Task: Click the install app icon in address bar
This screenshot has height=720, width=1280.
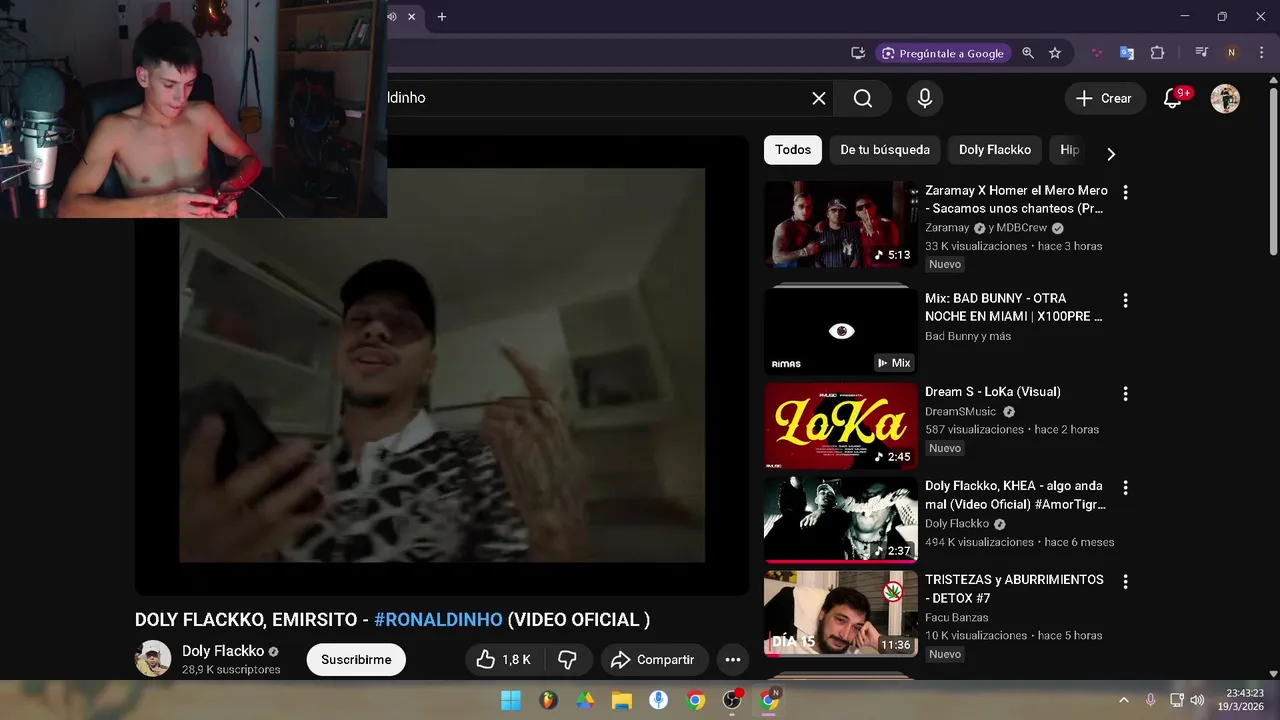Action: click(x=858, y=53)
